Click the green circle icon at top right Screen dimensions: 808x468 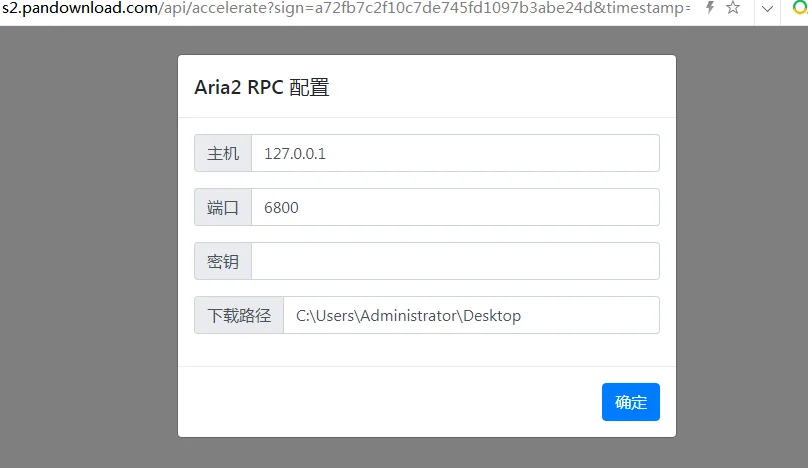click(800, 8)
